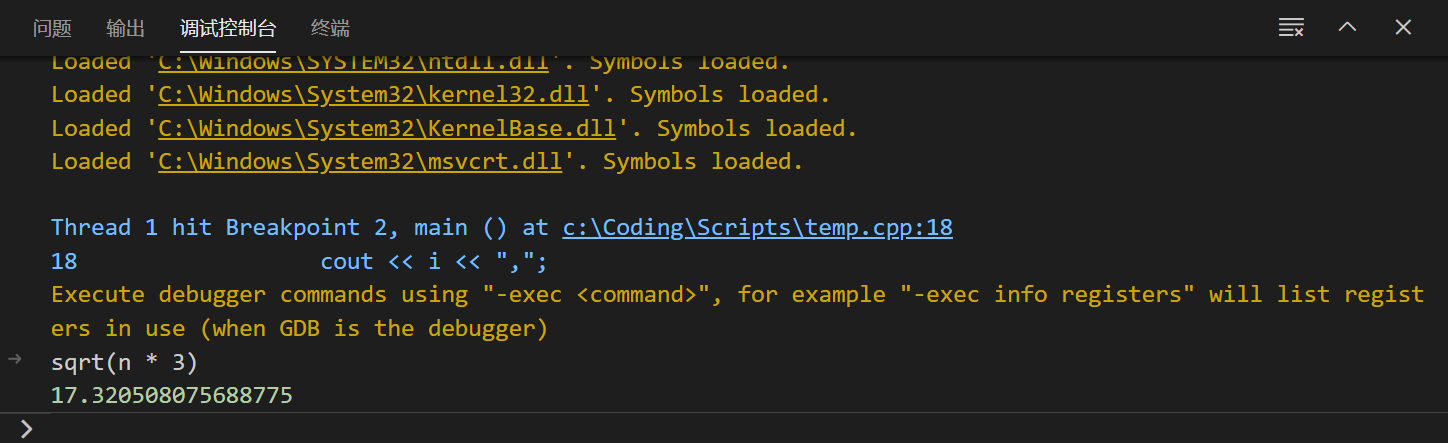Click the kernel32.dll path link

tap(373, 95)
